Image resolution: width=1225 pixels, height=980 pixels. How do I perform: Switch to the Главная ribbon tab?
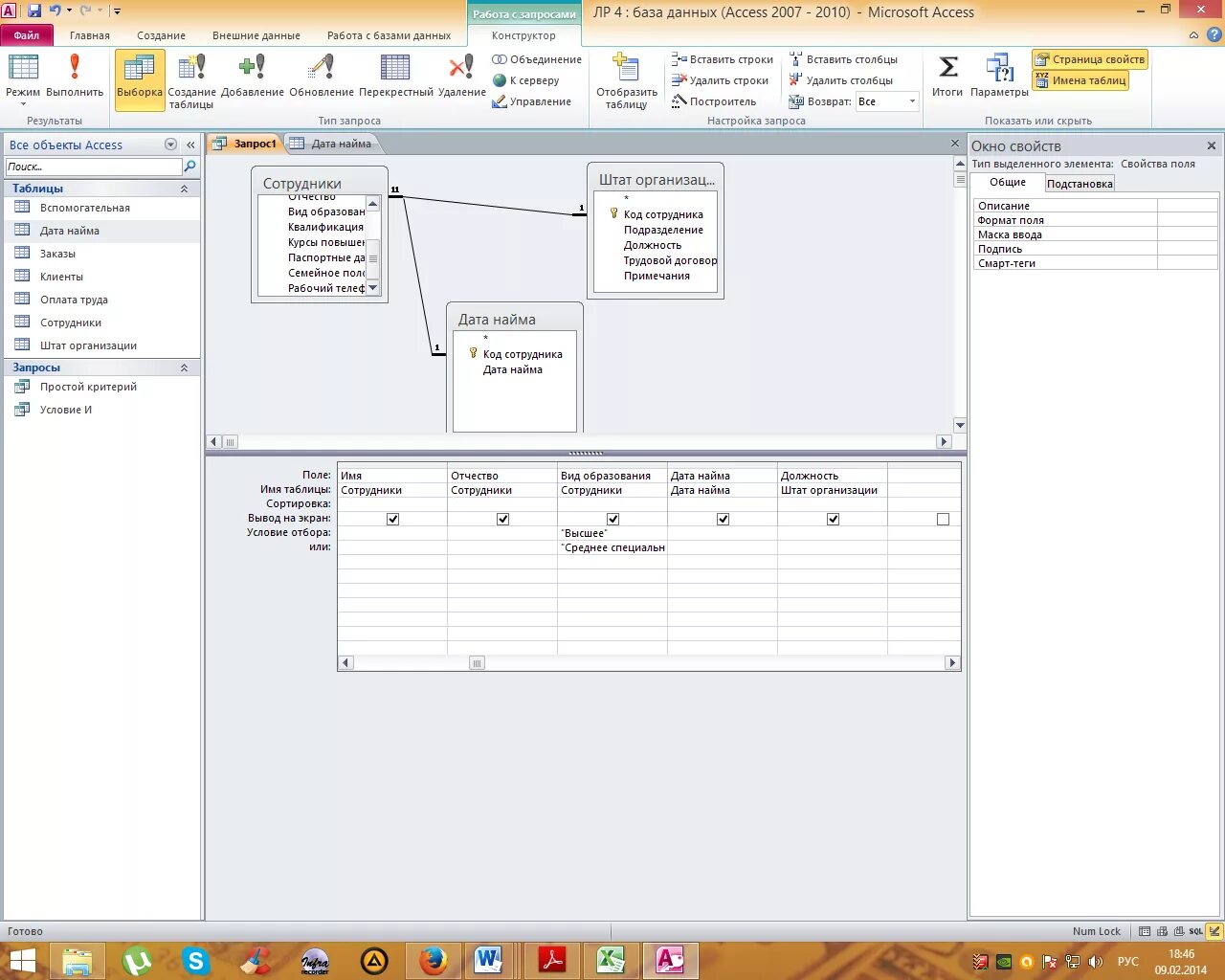(x=90, y=35)
